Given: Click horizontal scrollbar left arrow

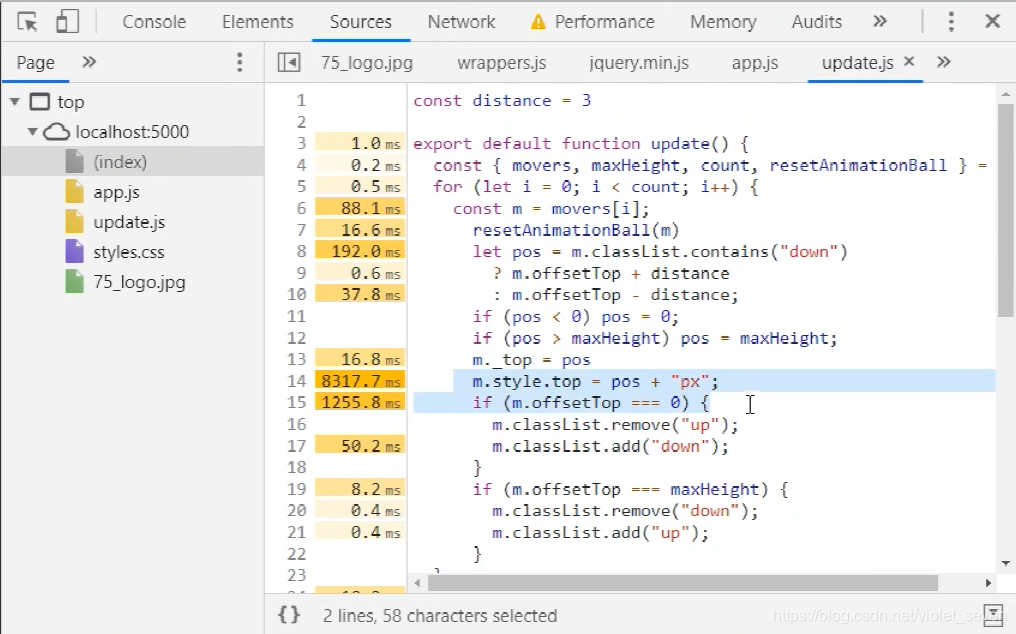Looking at the screenshot, I should pyautogui.click(x=417, y=583).
